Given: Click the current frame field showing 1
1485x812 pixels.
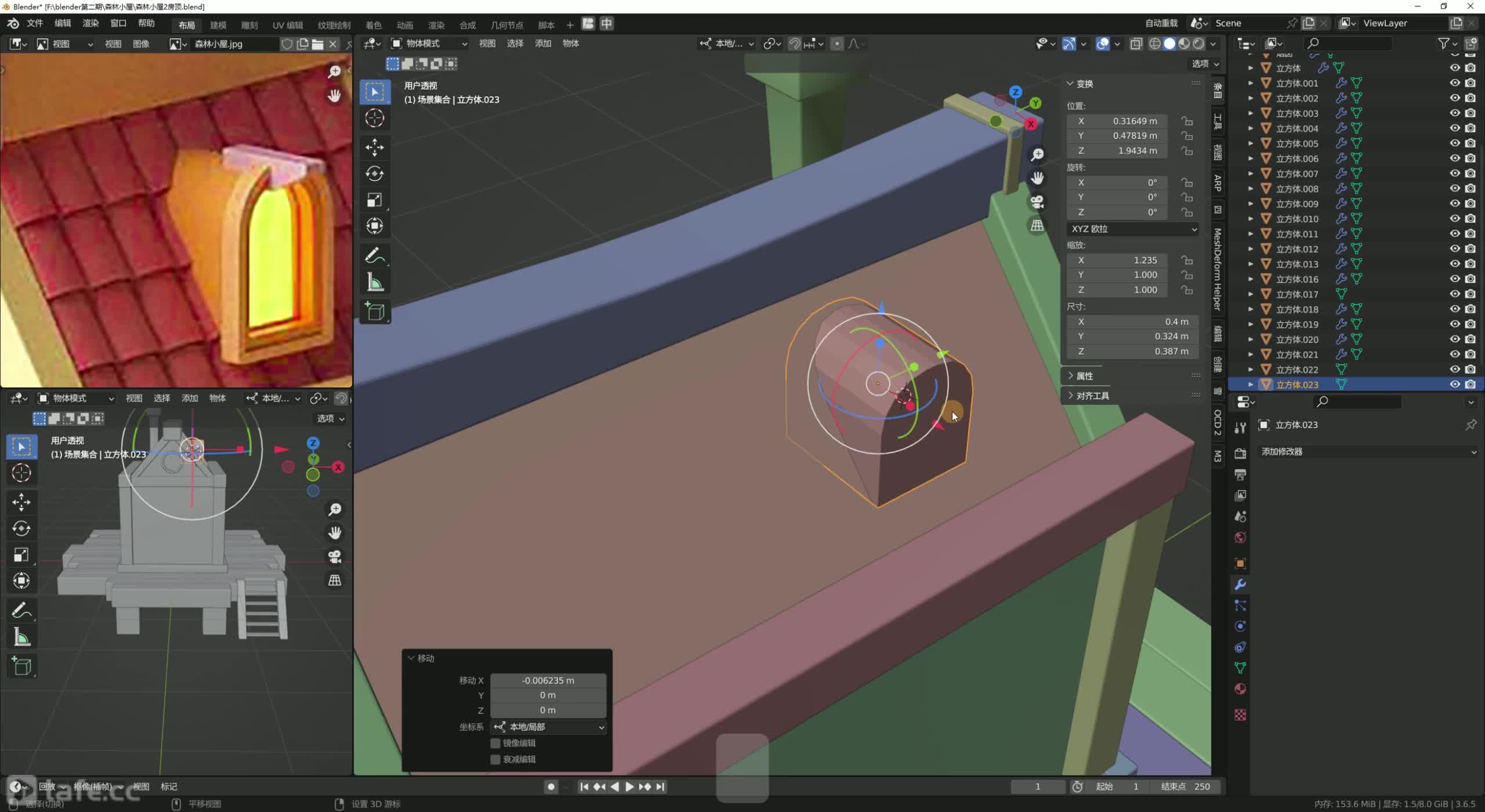Looking at the screenshot, I should (1038, 786).
